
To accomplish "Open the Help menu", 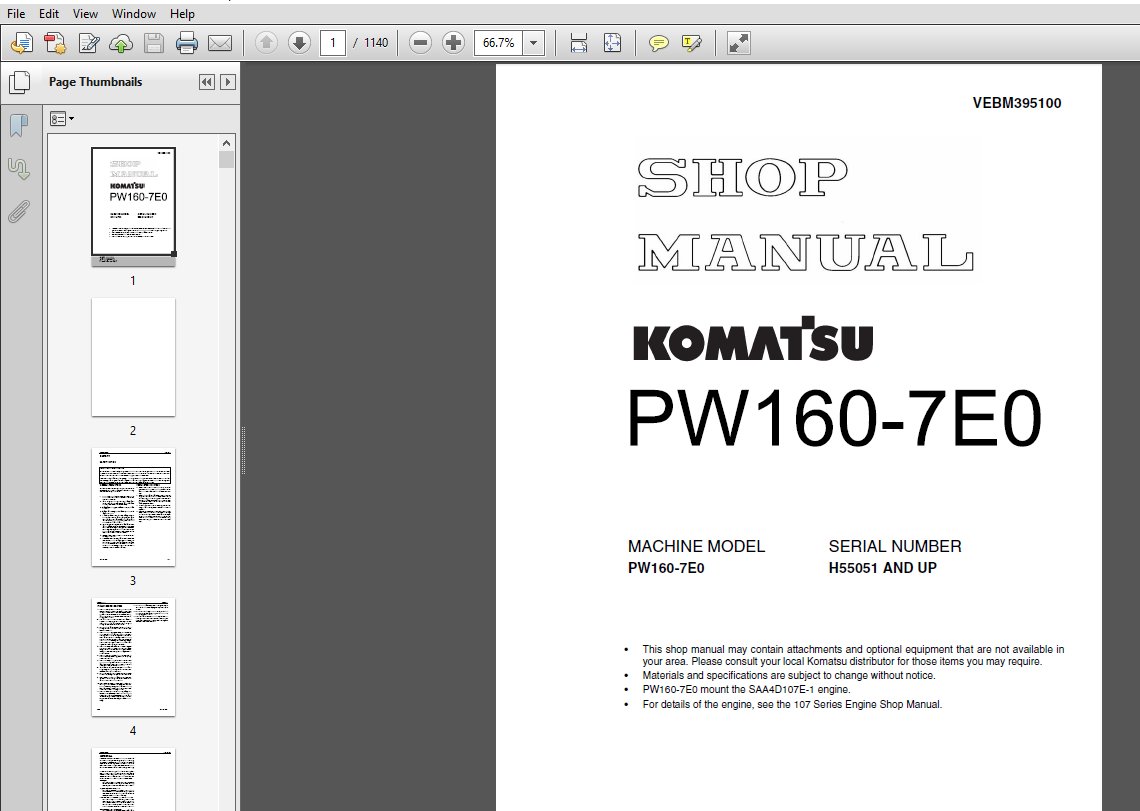I will tap(182, 14).
